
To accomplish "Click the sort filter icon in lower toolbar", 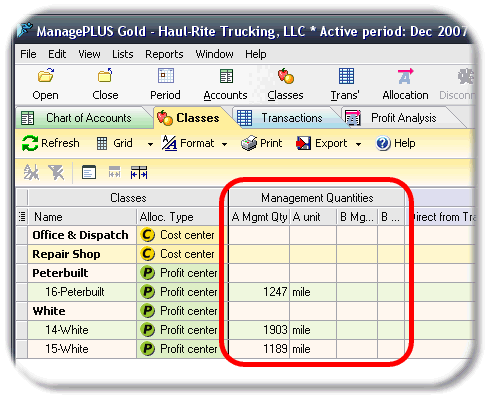I will click(31, 172).
